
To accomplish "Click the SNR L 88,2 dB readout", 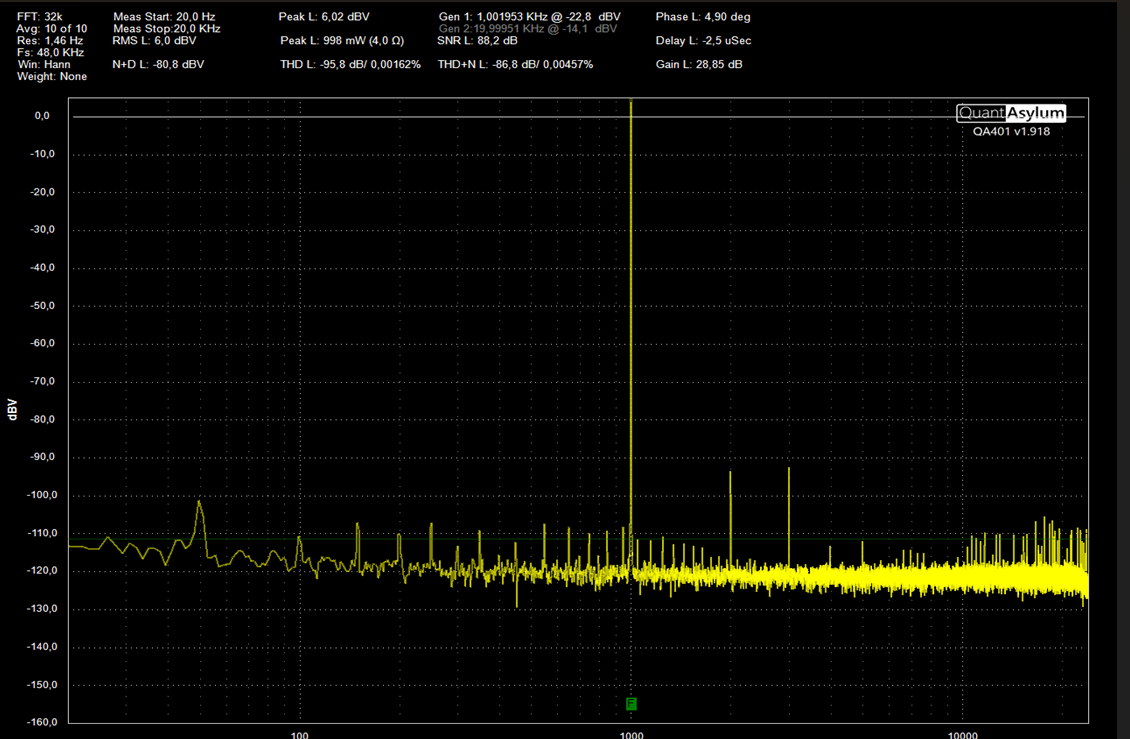I will pos(477,40).
